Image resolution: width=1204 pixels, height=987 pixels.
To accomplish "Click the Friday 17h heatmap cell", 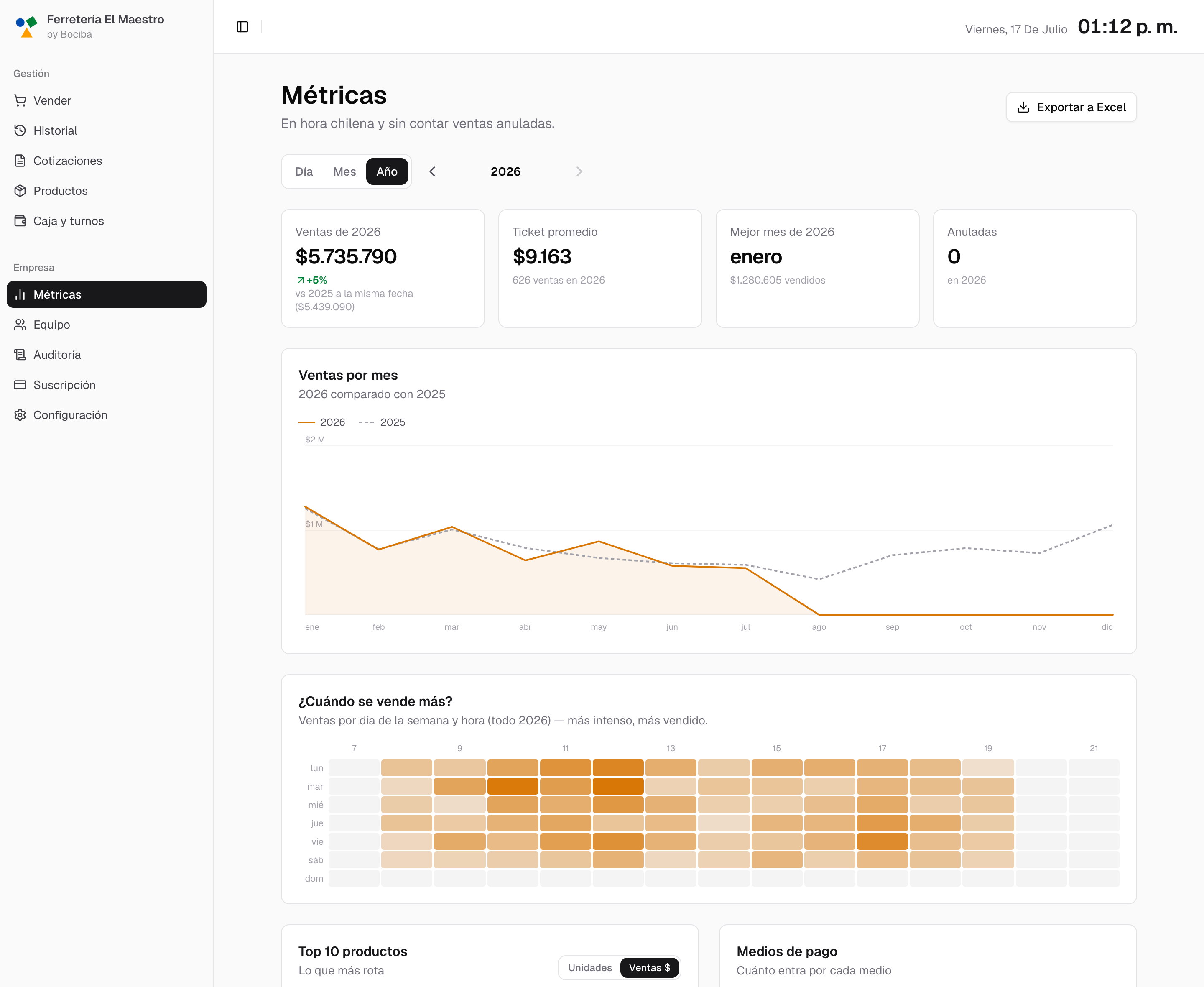I will pyautogui.click(x=882, y=841).
